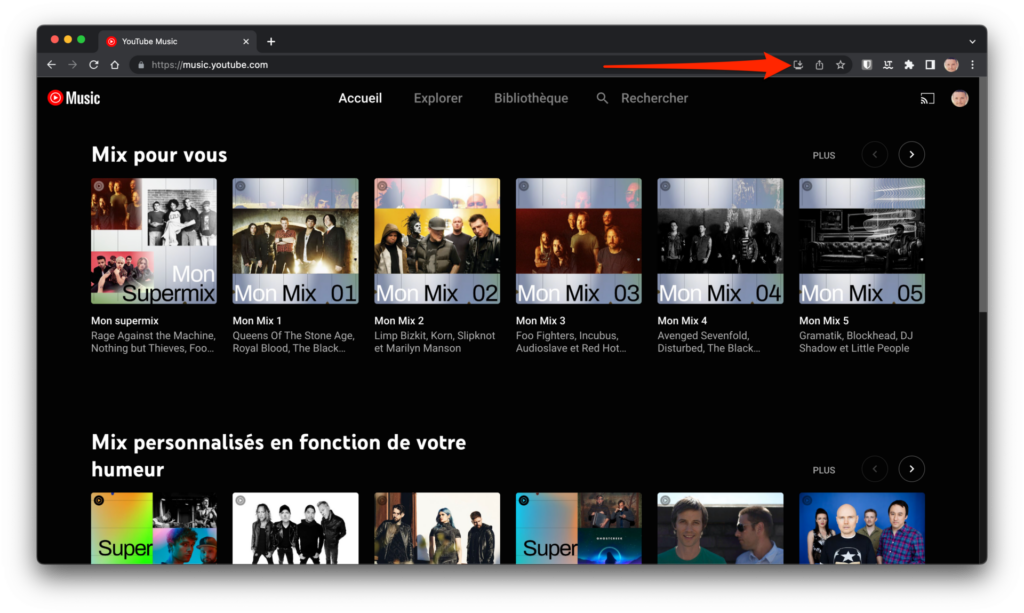Click the Cast icon
Screen dimensions: 1024x613
pos(927,99)
